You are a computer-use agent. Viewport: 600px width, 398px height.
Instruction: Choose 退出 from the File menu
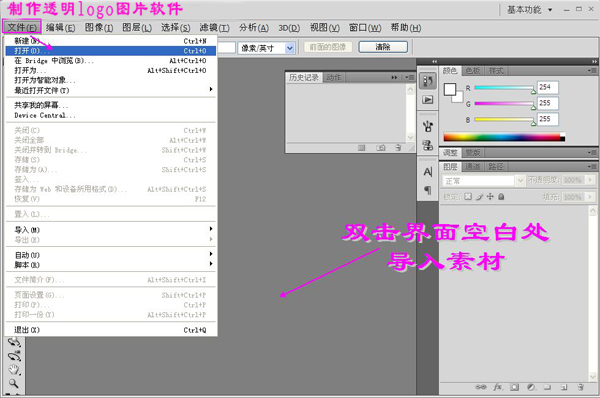pyautogui.click(x=111, y=330)
